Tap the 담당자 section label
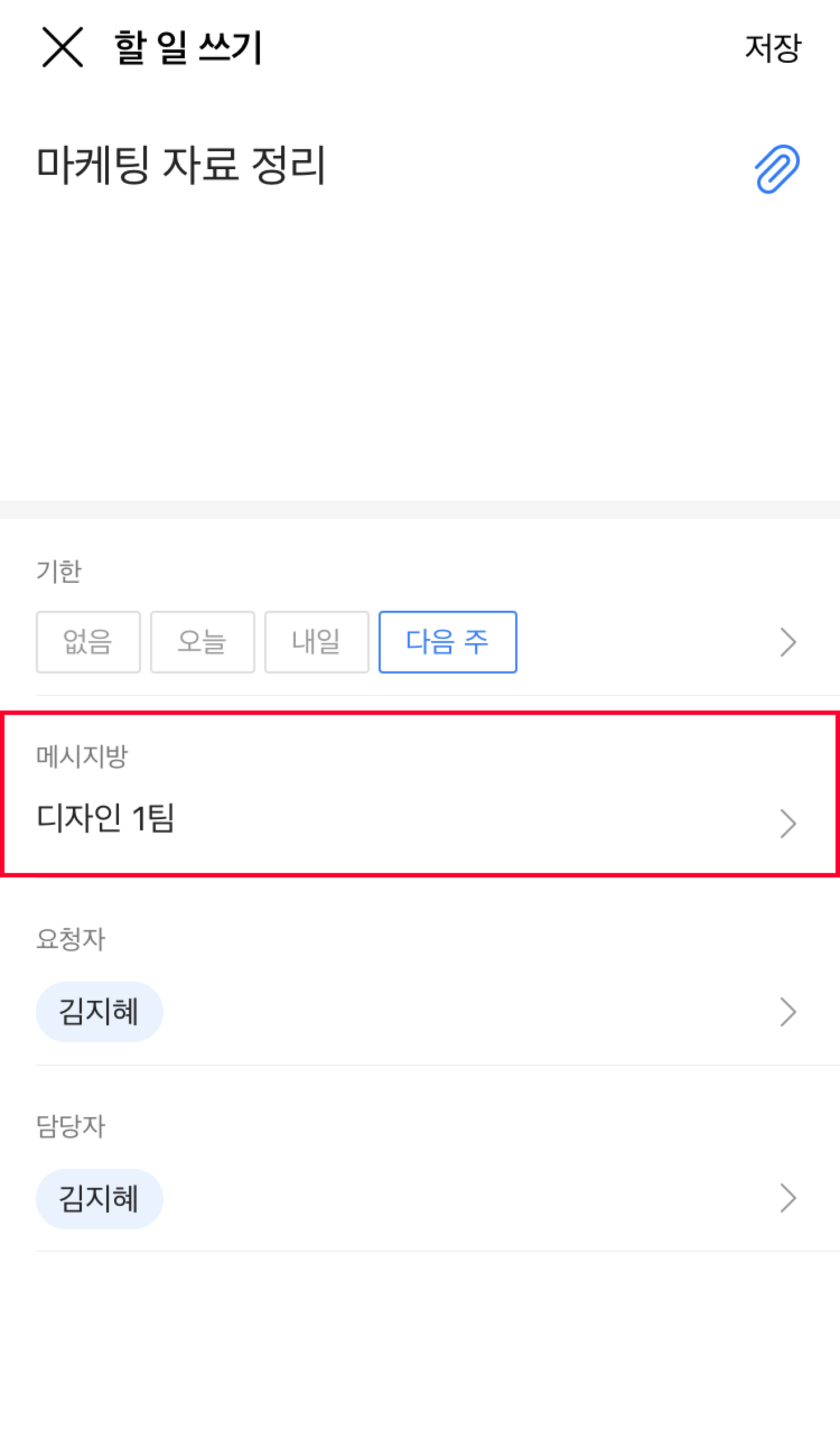Screen dimensions: 840x1449 pyautogui.click(x=71, y=1126)
